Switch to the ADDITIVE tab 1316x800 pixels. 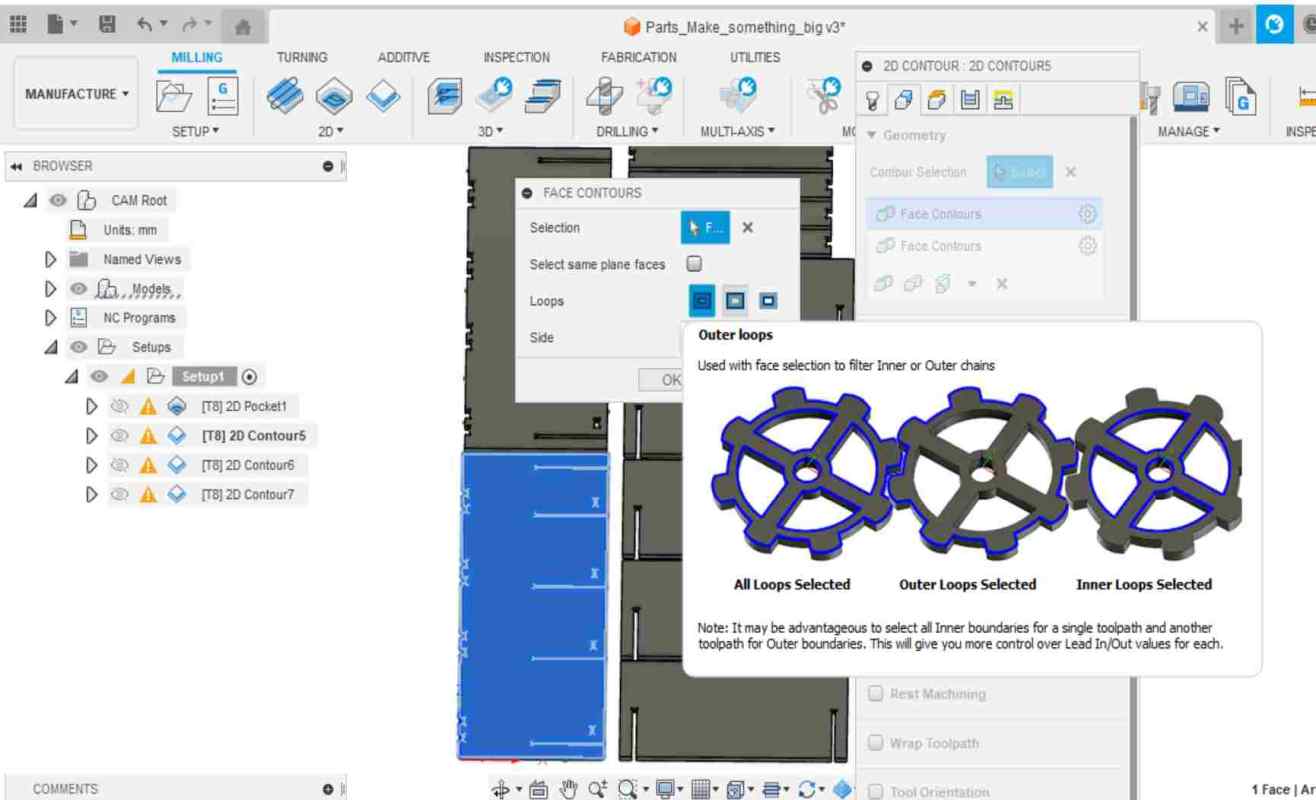pos(404,58)
